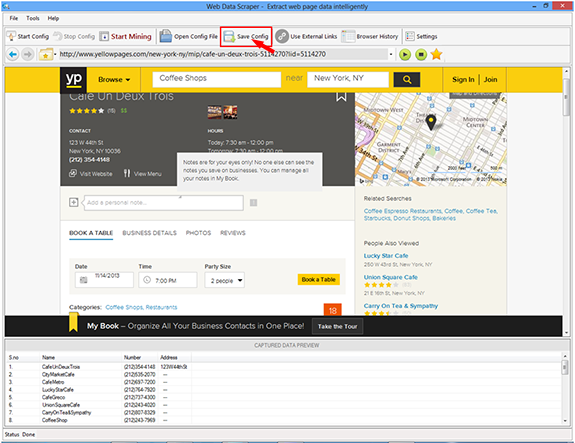Open the Browser History panel
This screenshot has width=575, height=443.
click(370, 36)
